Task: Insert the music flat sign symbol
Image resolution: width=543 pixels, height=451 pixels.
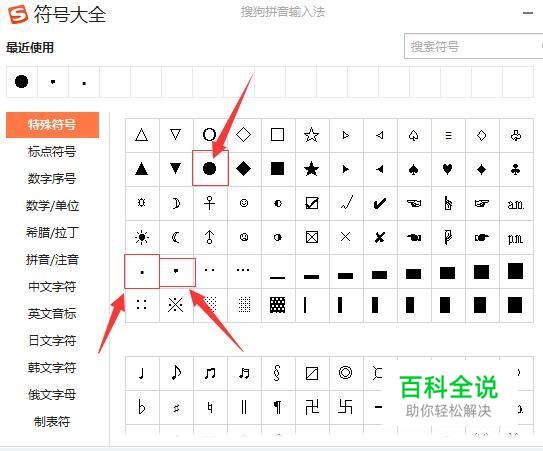Action: pyautogui.click(x=142, y=407)
